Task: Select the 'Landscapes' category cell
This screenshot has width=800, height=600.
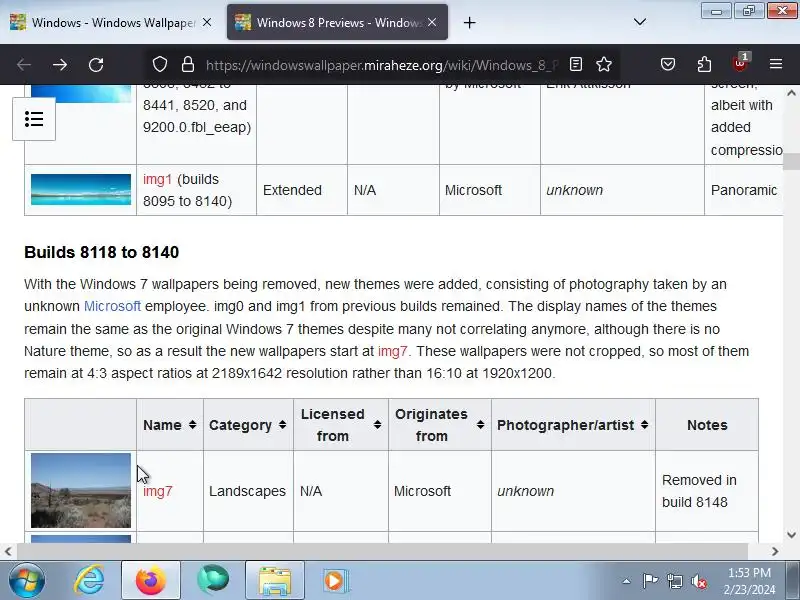Action: point(247,491)
